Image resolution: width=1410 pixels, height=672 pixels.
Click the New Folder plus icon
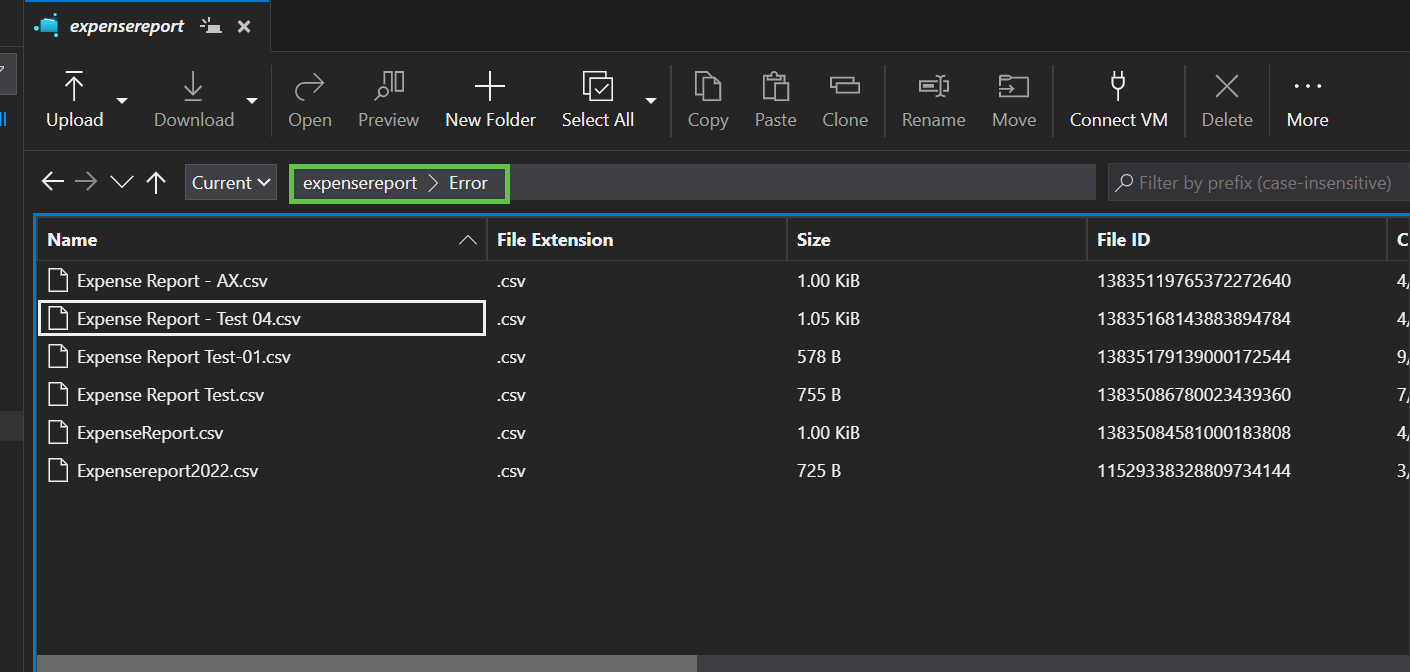490,88
